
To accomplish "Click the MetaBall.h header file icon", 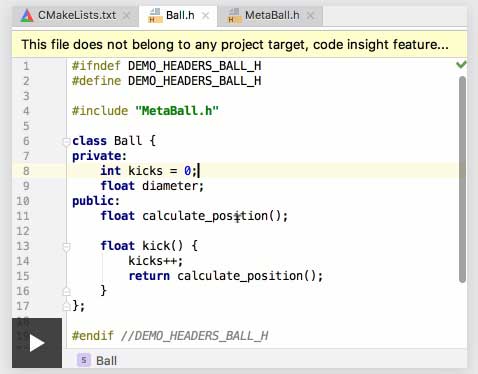I will coord(234,15).
